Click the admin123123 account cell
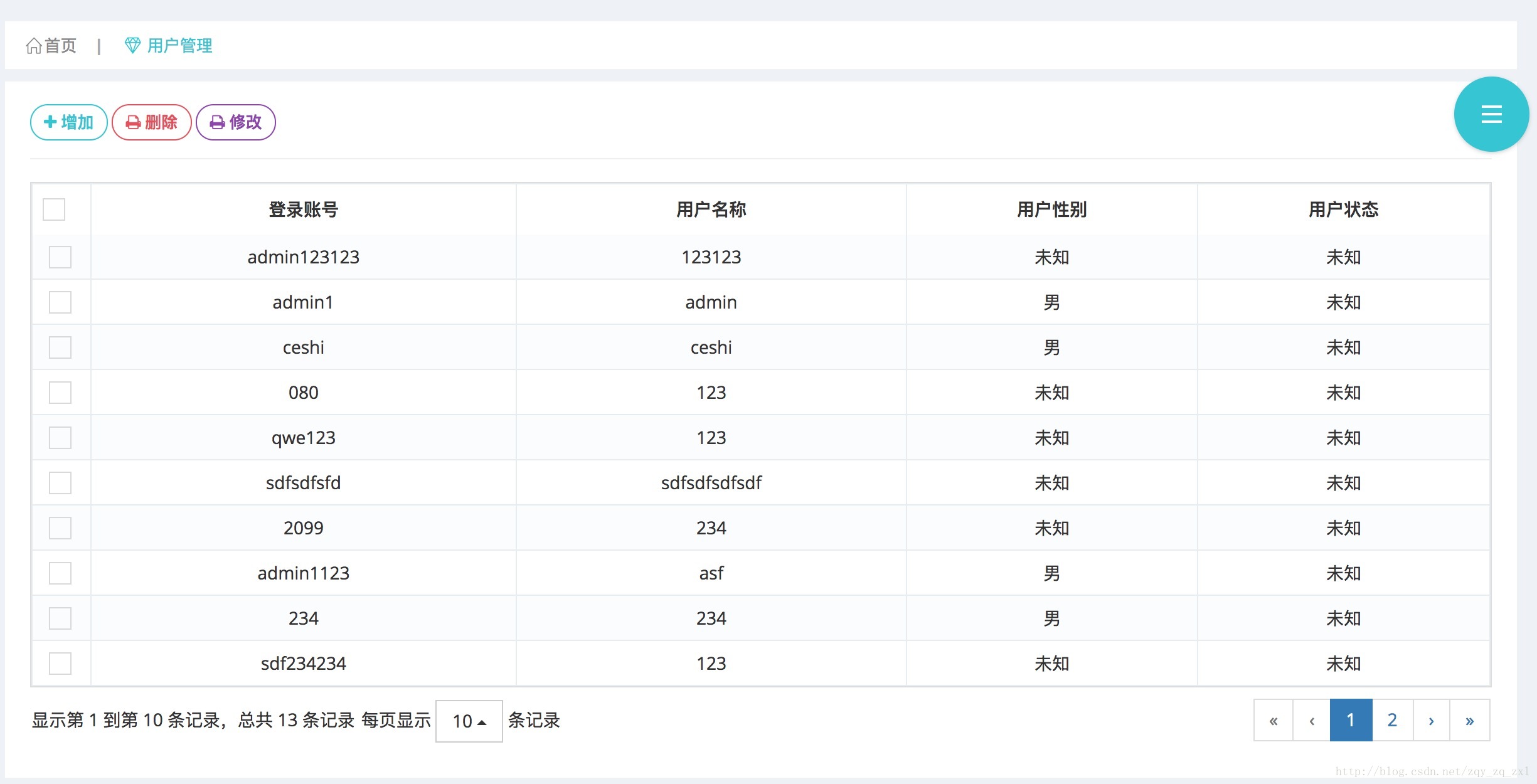 (304, 257)
